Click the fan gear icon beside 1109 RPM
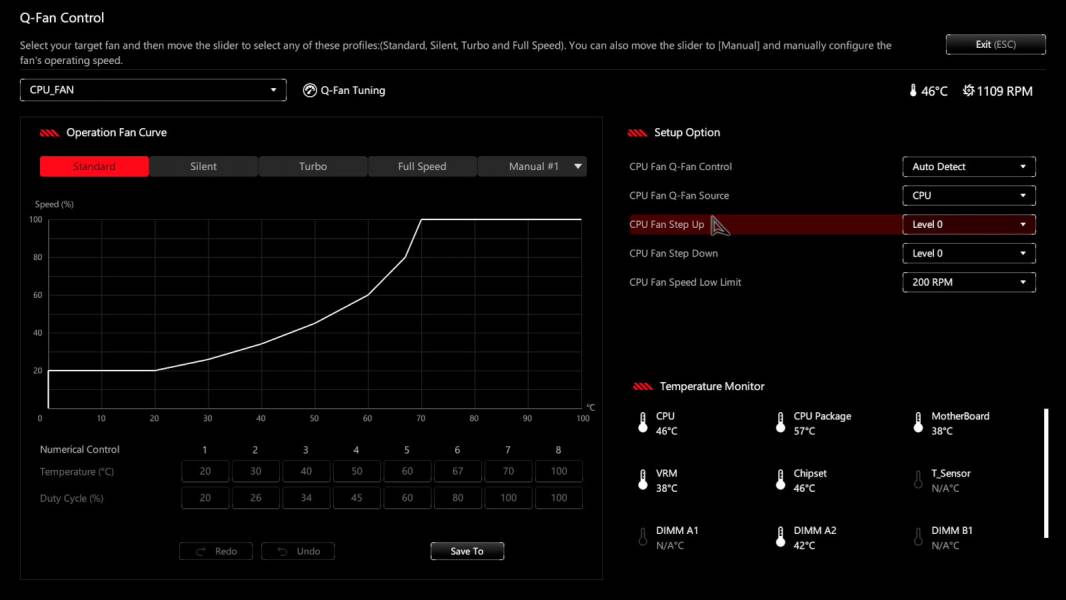Image resolution: width=1066 pixels, height=600 pixels. pyautogui.click(x=968, y=90)
